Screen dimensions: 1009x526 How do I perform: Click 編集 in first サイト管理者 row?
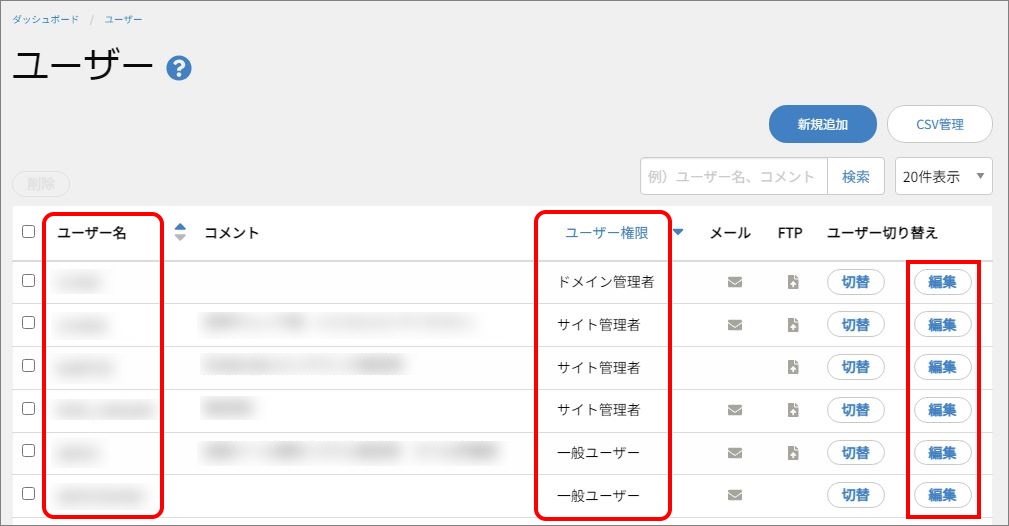942,325
